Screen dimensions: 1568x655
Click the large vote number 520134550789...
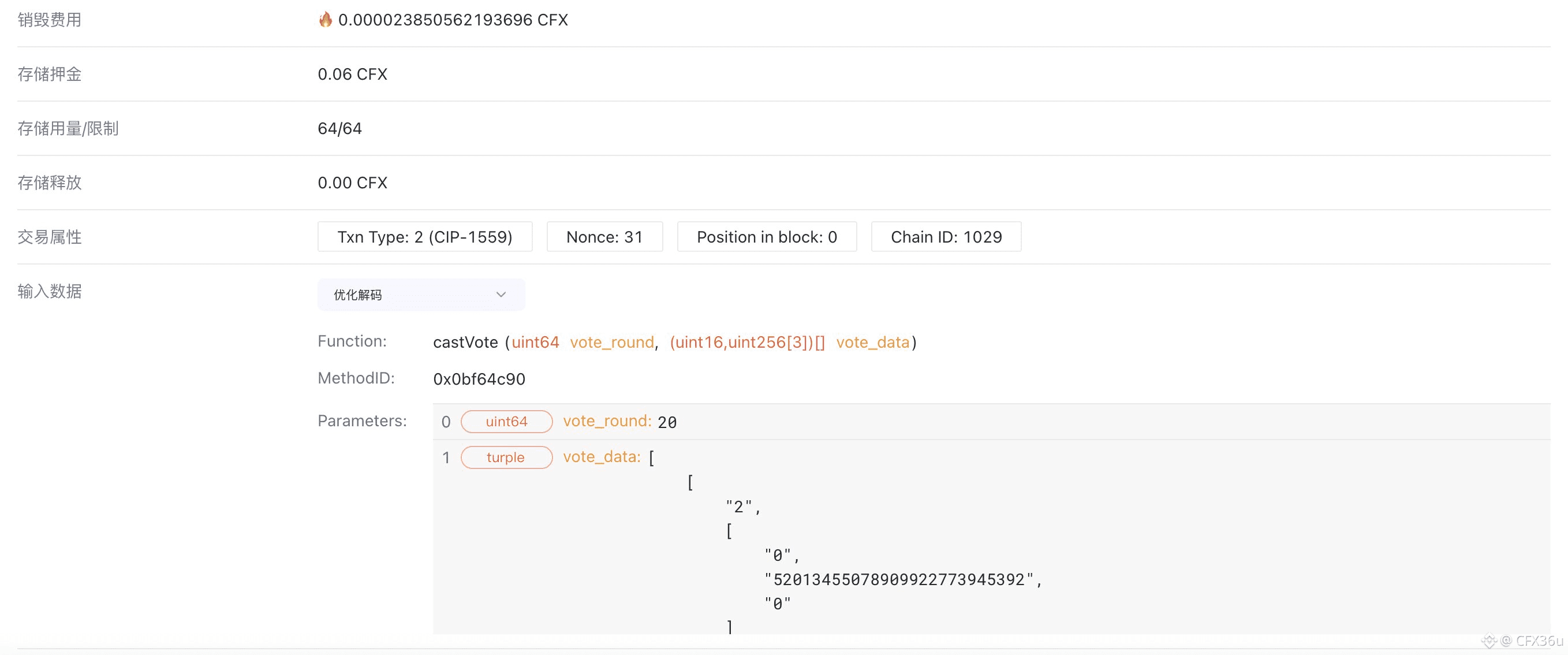(898, 579)
